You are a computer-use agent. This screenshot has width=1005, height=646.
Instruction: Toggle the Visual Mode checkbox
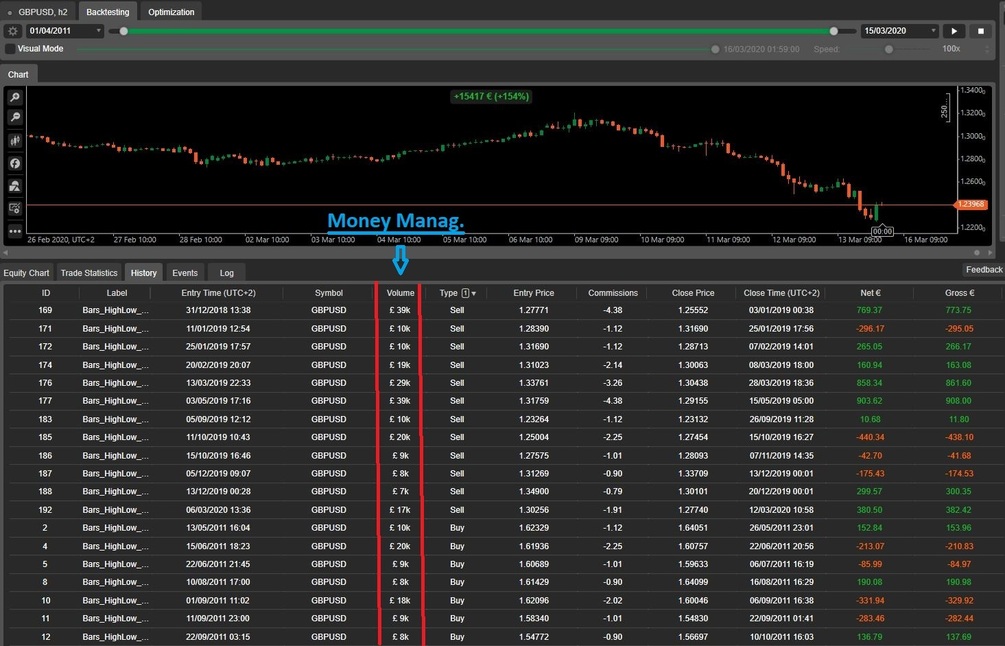[10, 49]
